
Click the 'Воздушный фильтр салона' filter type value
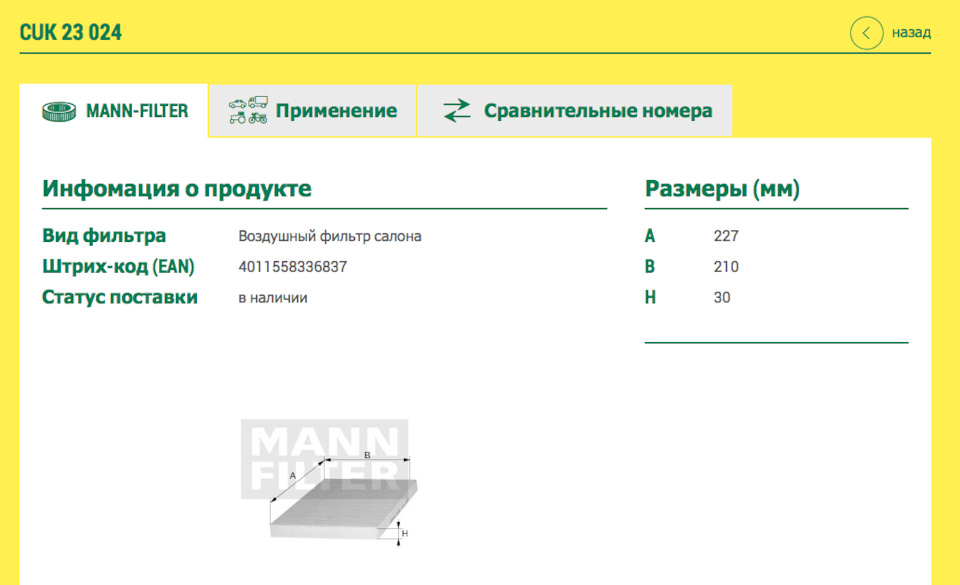(329, 236)
